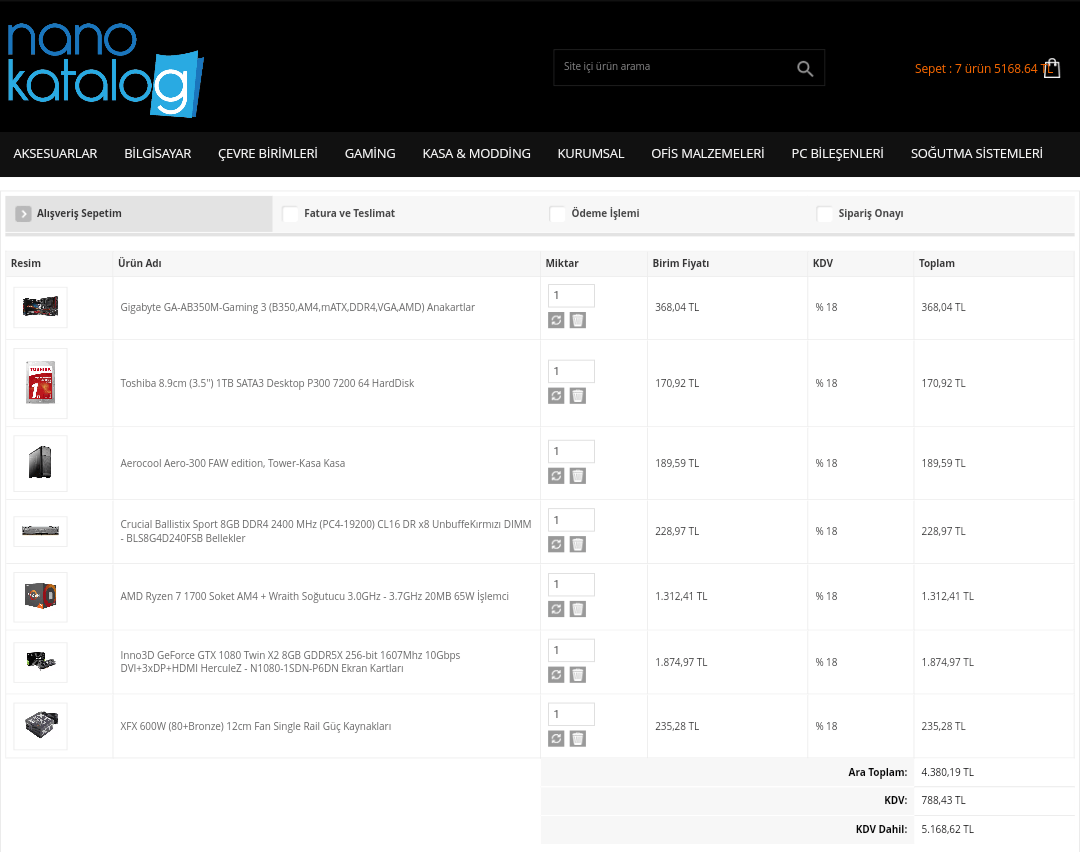Screen dimensions: 1080x852
Task: Click the Crucial Ballistix memory thumbnail
Action: click(x=41, y=531)
